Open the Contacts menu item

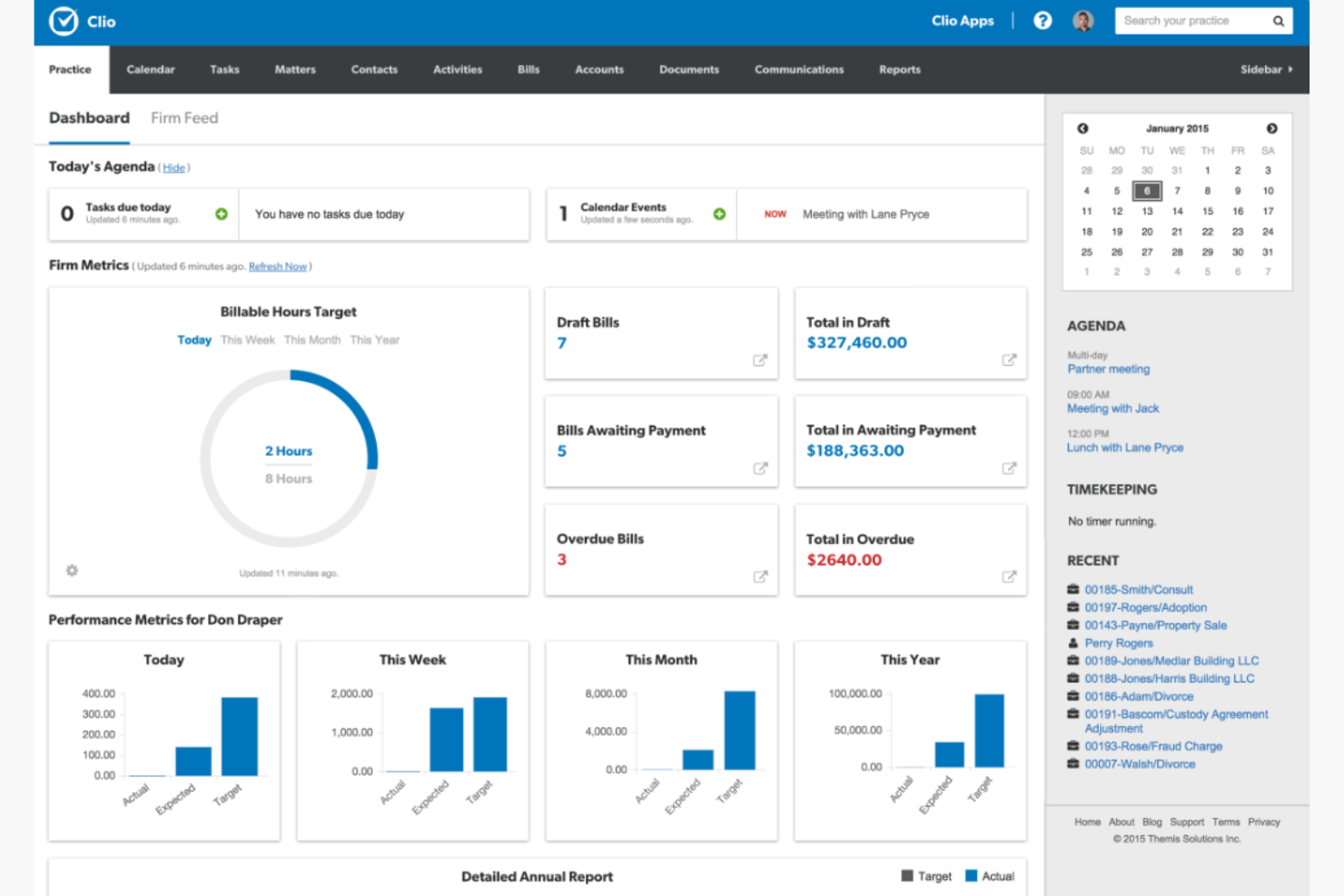[x=374, y=69]
